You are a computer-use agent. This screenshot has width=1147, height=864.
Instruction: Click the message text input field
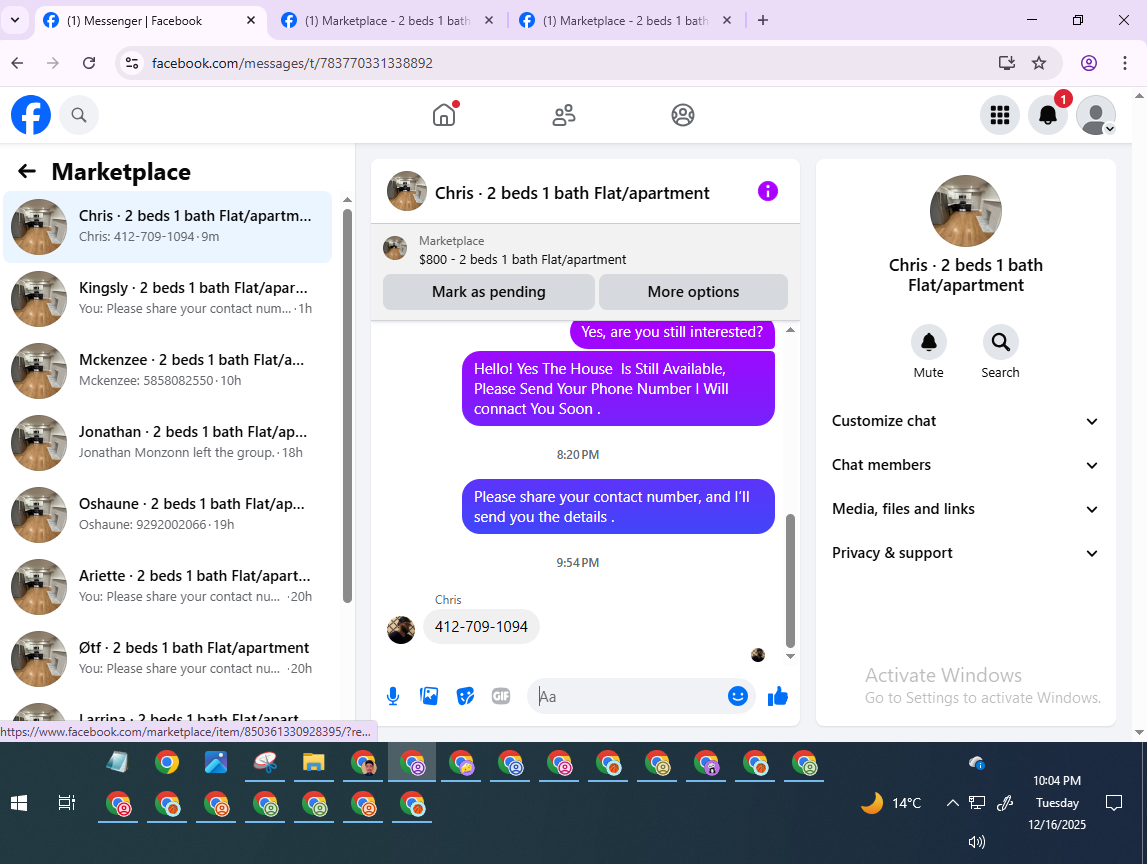tap(629, 696)
